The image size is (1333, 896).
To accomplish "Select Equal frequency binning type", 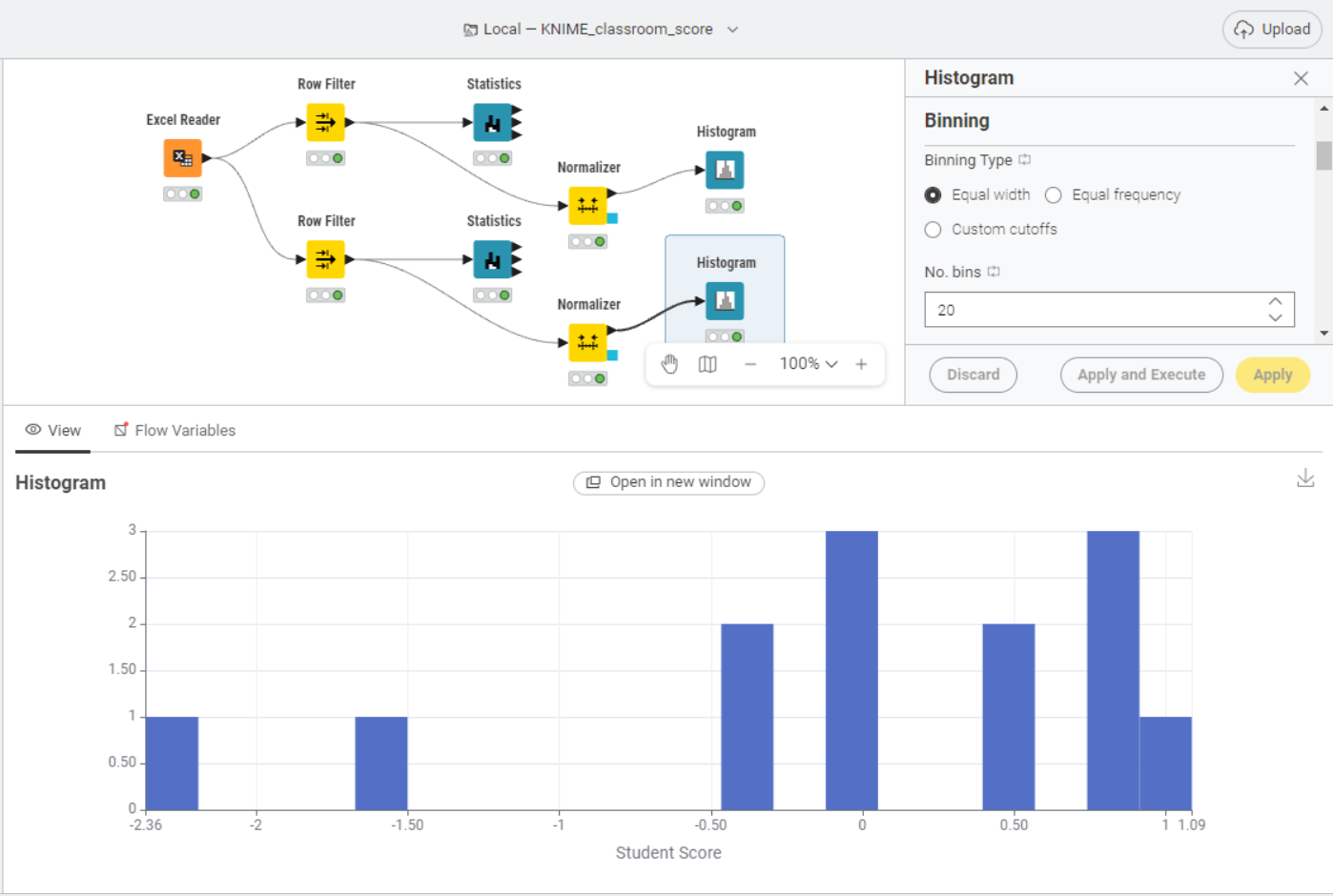I will click(x=1053, y=194).
